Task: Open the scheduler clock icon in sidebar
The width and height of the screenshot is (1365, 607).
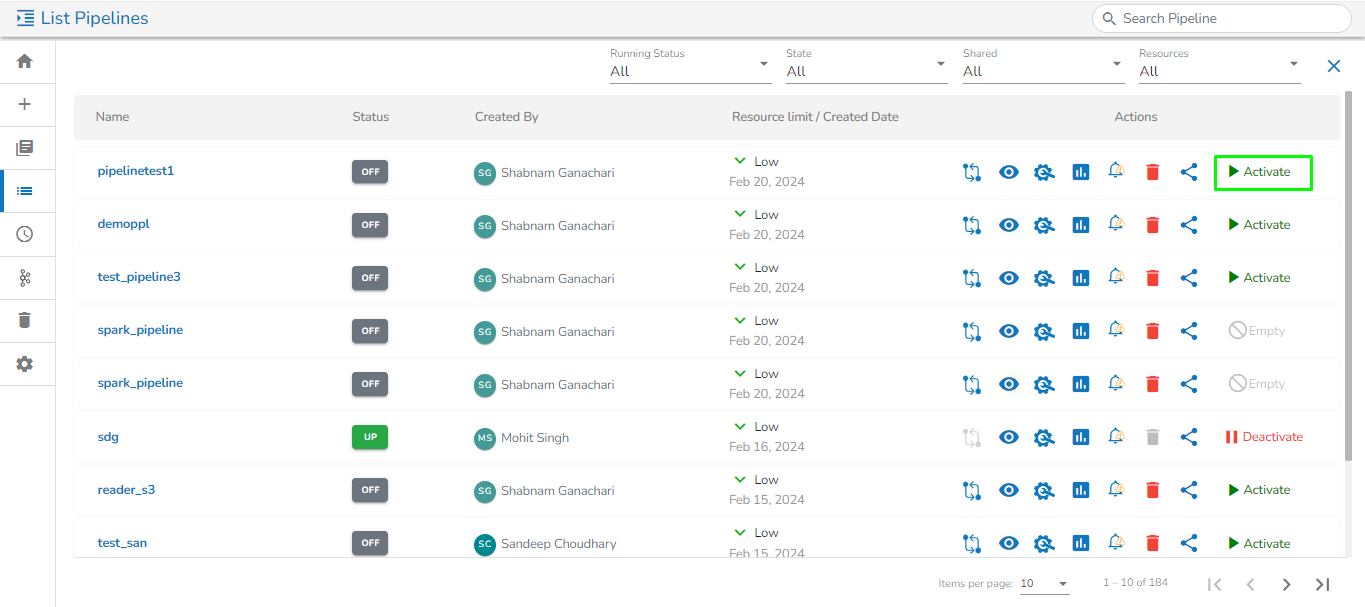Action: click(25, 234)
